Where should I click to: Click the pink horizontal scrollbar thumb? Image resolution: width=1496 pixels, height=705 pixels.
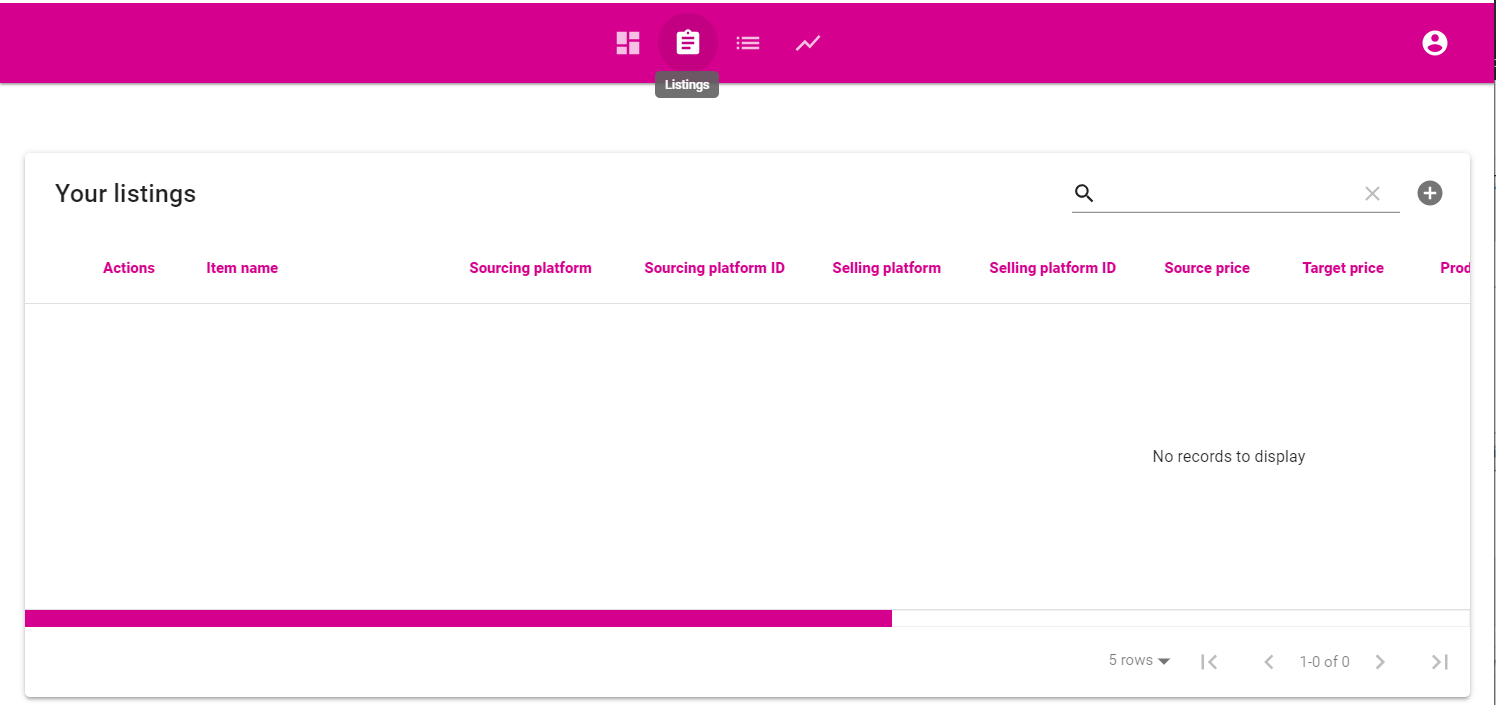coord(458,618)
